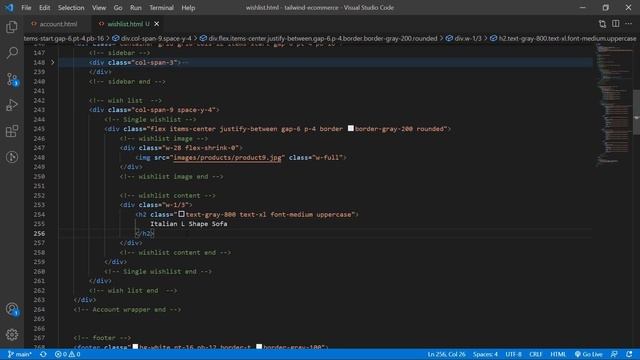This screenshot has height=360, width=640.
Task: Click the VS Code logo icon
Action: tap(9, 7)
